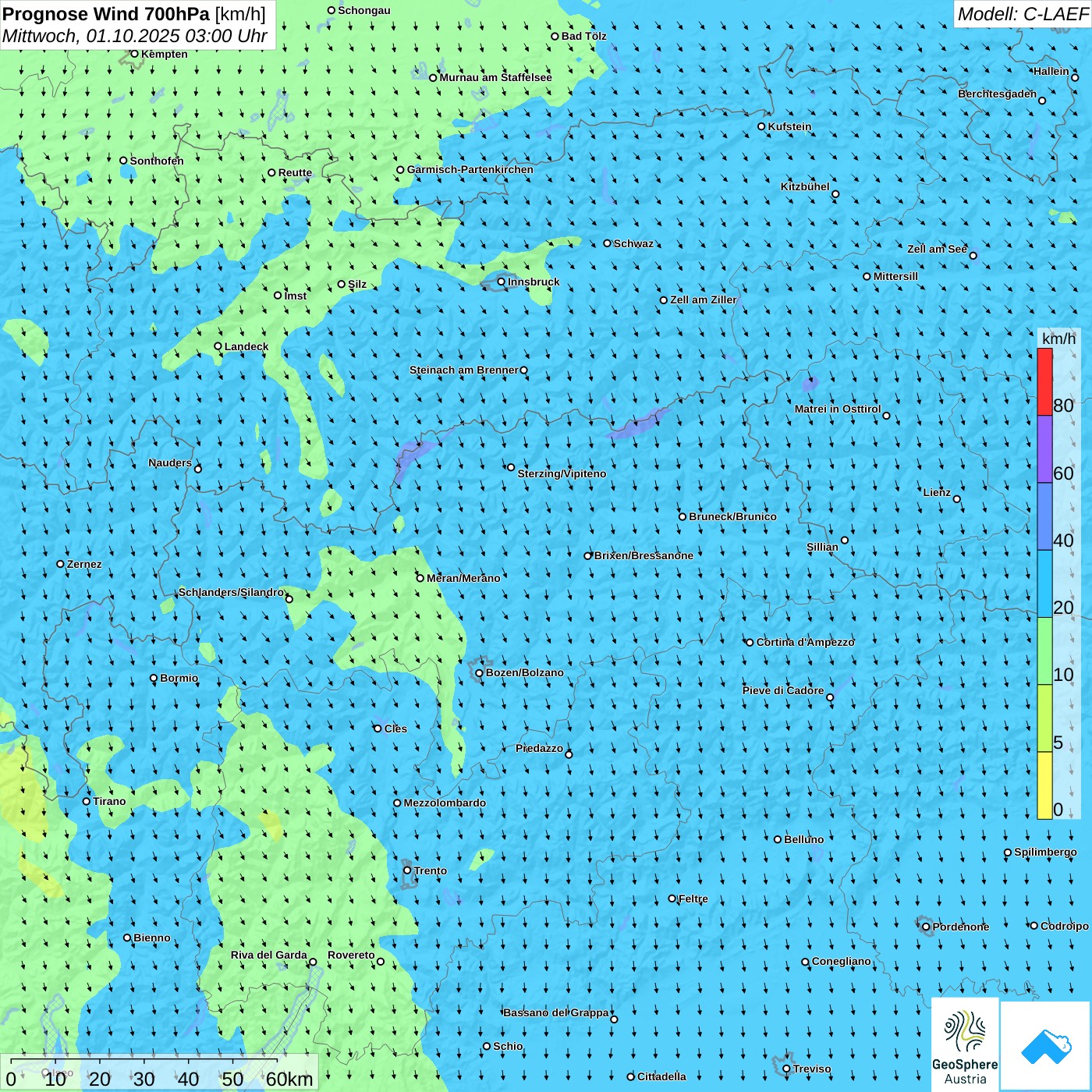Click the purple 60 to 80 legend segment
This screenshot has height=1092, width=1092.
pyautogui.click(x=1044, y=449)
